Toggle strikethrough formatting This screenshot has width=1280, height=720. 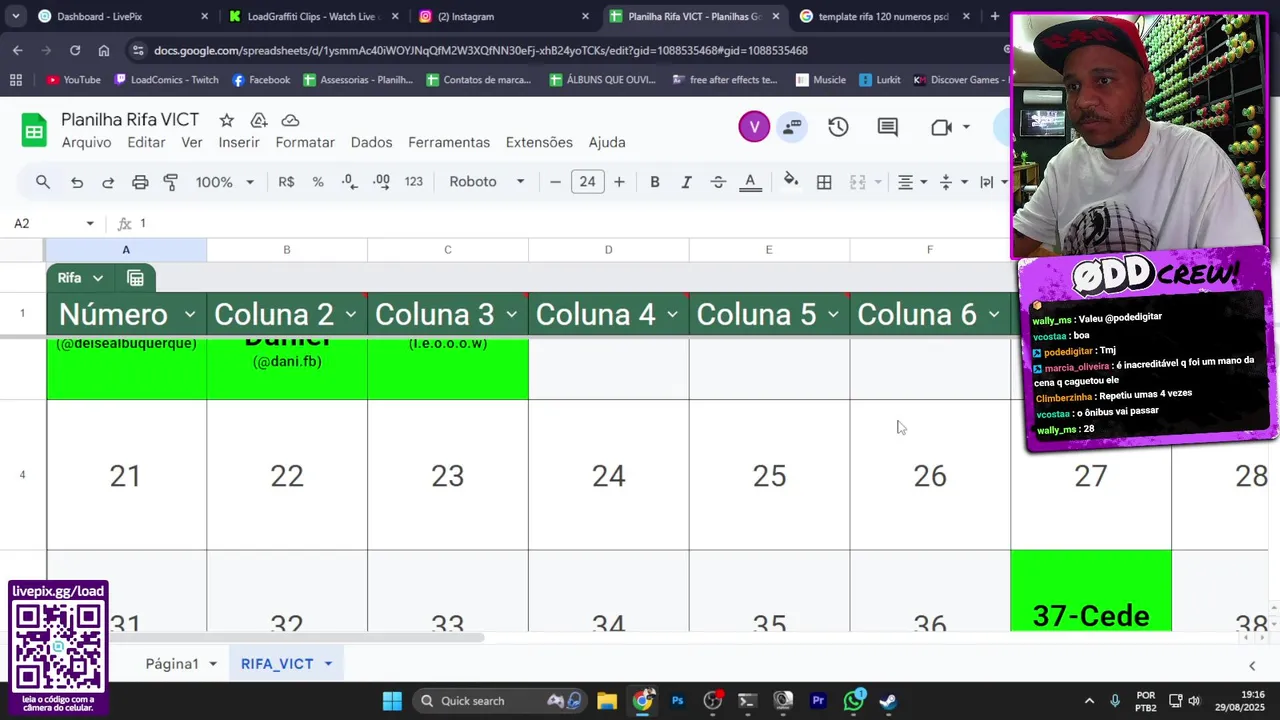(x=718, y=182)
